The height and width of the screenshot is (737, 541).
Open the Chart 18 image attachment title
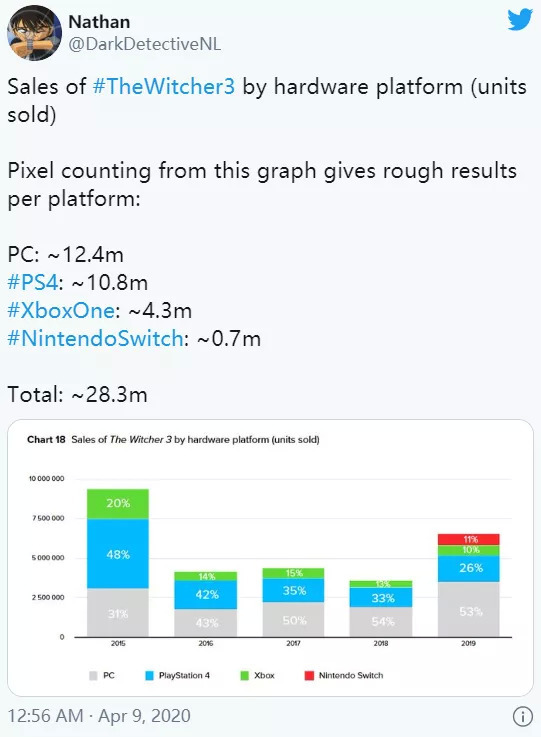(173, 439)
